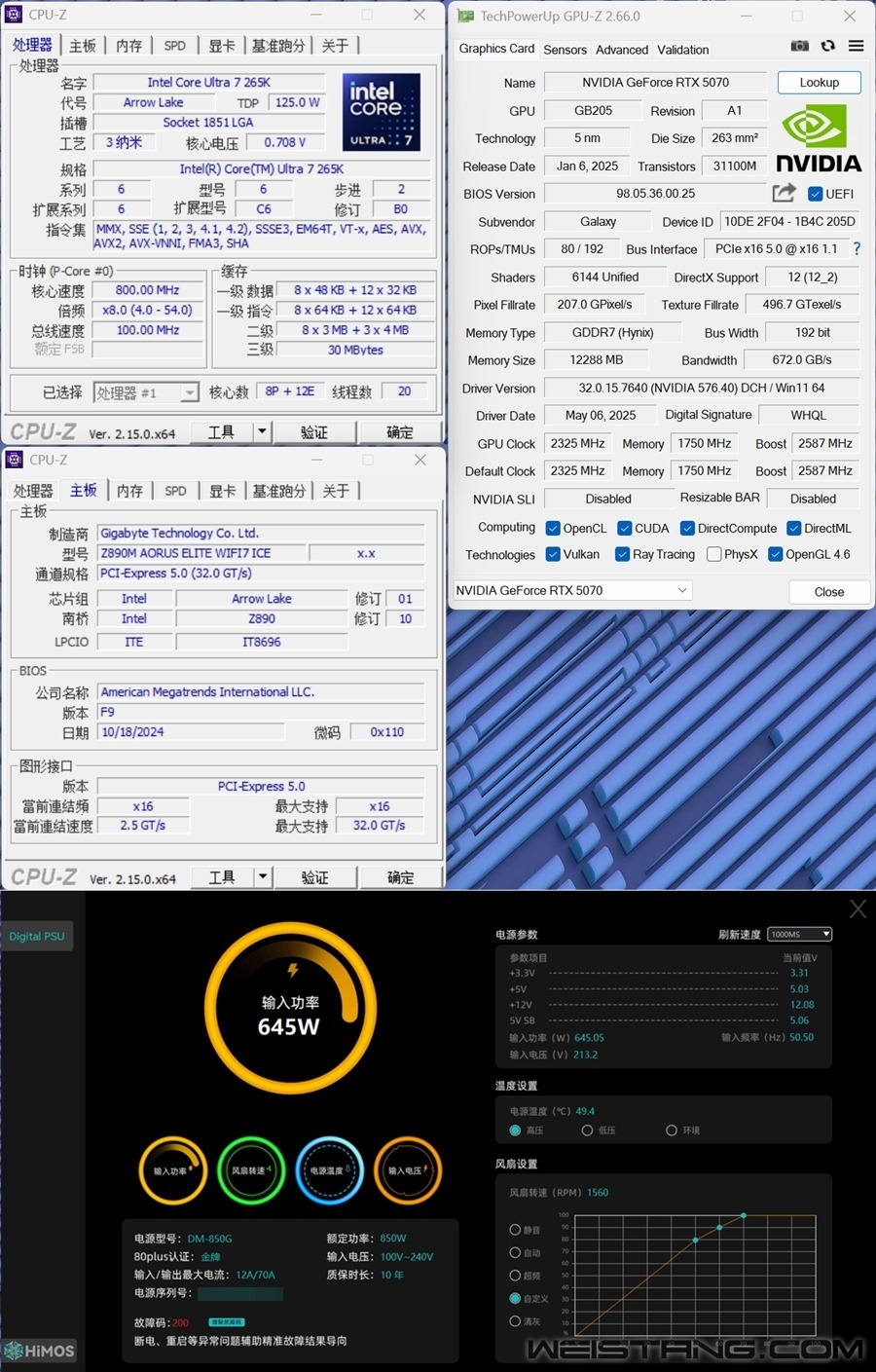Click the Intel Core Ultra 7 logo
Viewport: 876px width, 1372px height.
pyautogui.click(x=381, y=112)
